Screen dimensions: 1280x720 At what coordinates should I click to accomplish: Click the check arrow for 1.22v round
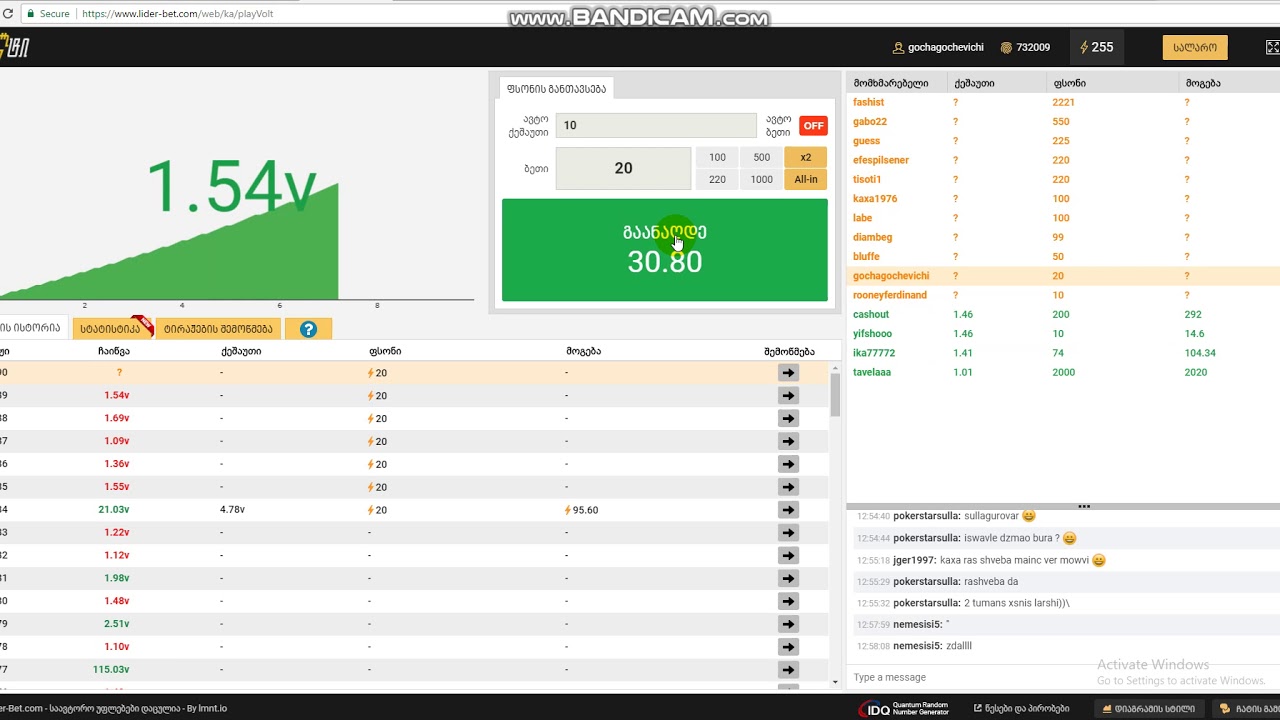coord(788,533)
